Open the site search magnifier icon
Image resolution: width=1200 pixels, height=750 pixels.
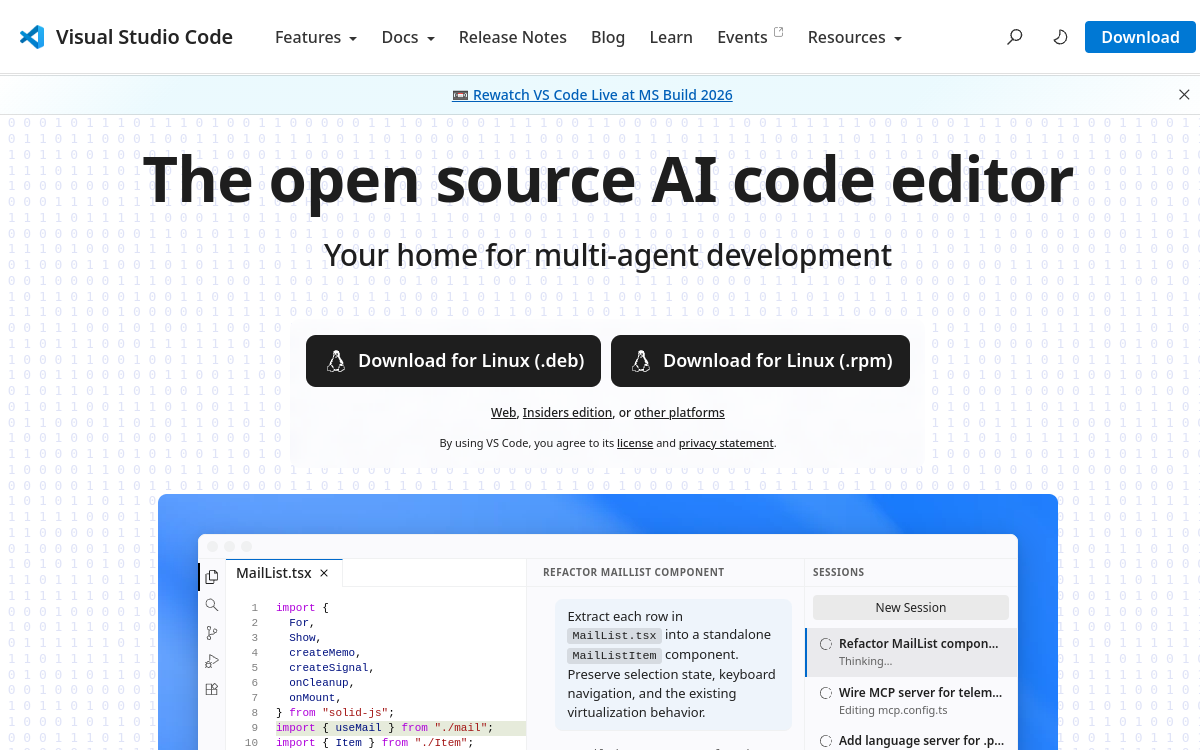[1015, 37]
